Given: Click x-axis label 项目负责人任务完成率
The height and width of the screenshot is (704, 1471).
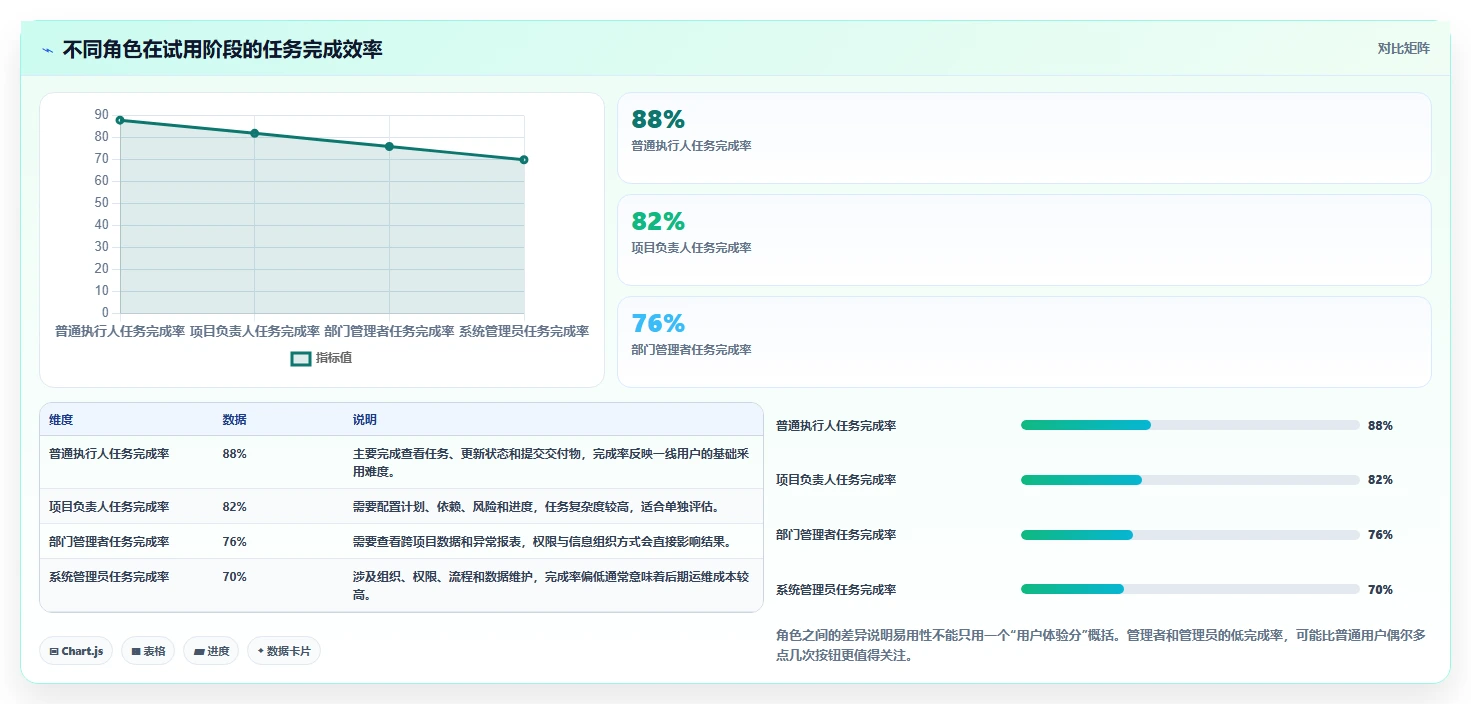Looking at the screenshot, I should point(255,331).
